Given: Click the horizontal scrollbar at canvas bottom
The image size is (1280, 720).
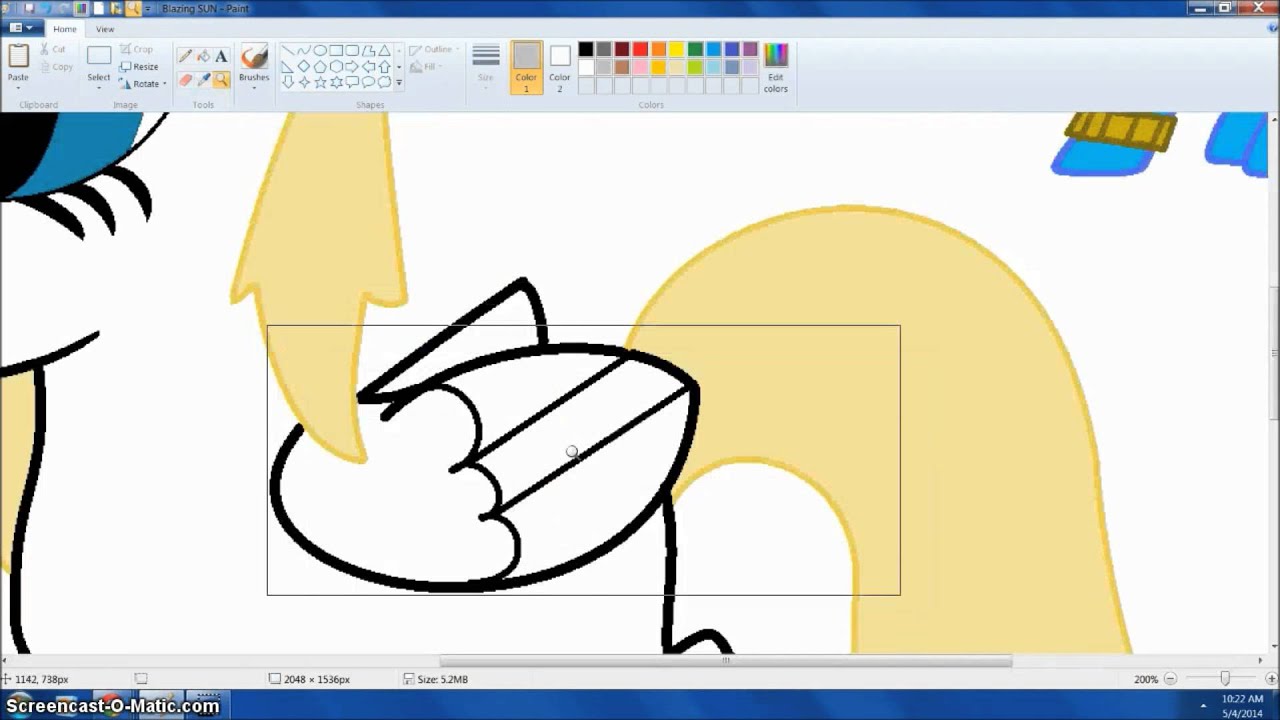Looking at the screenshot, I should 726,661.
